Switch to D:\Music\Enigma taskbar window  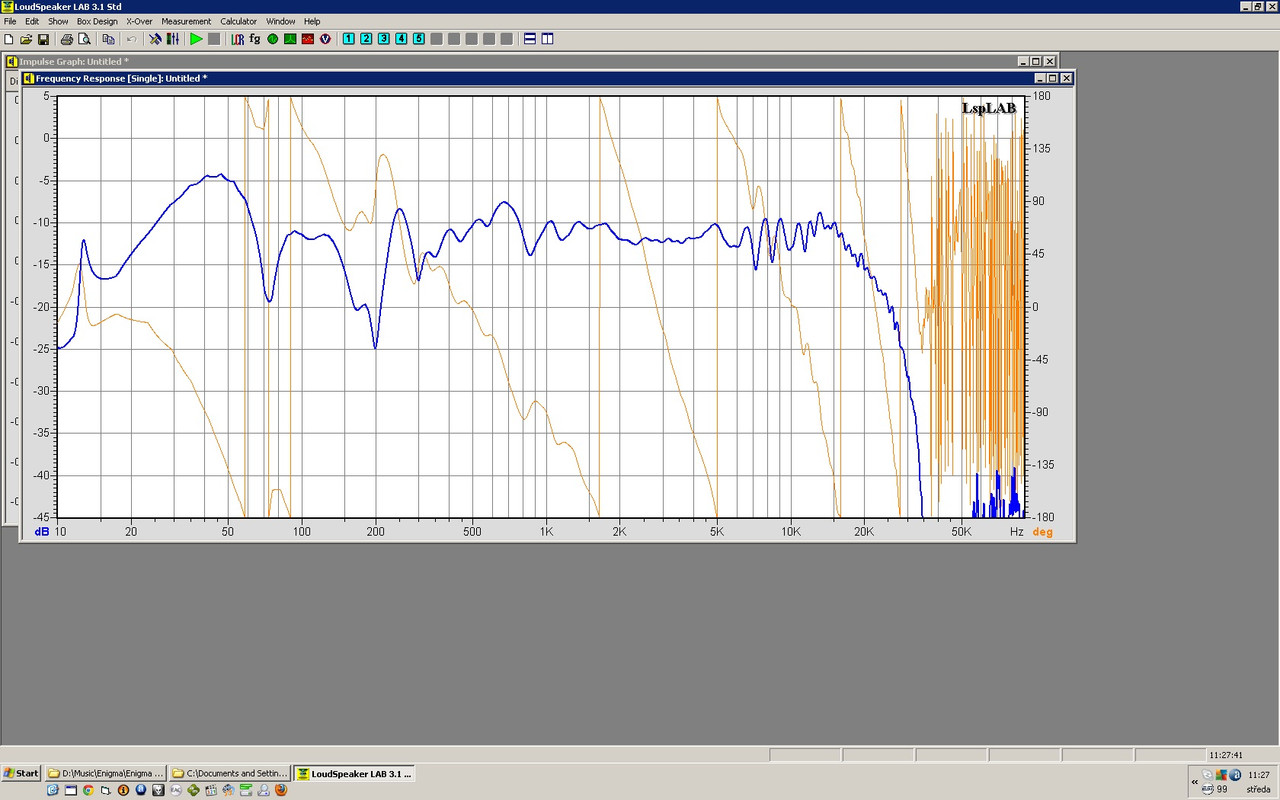coord(106,773)
